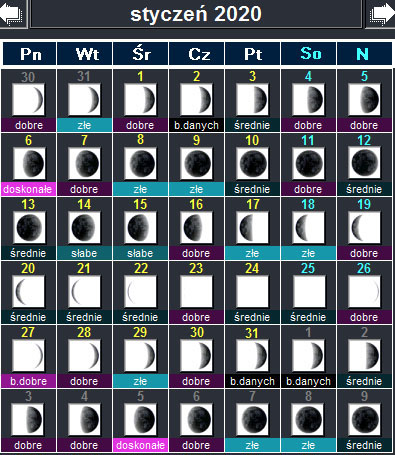Select the Pt weekday header
395x455 pixels.
pos(253,54)
